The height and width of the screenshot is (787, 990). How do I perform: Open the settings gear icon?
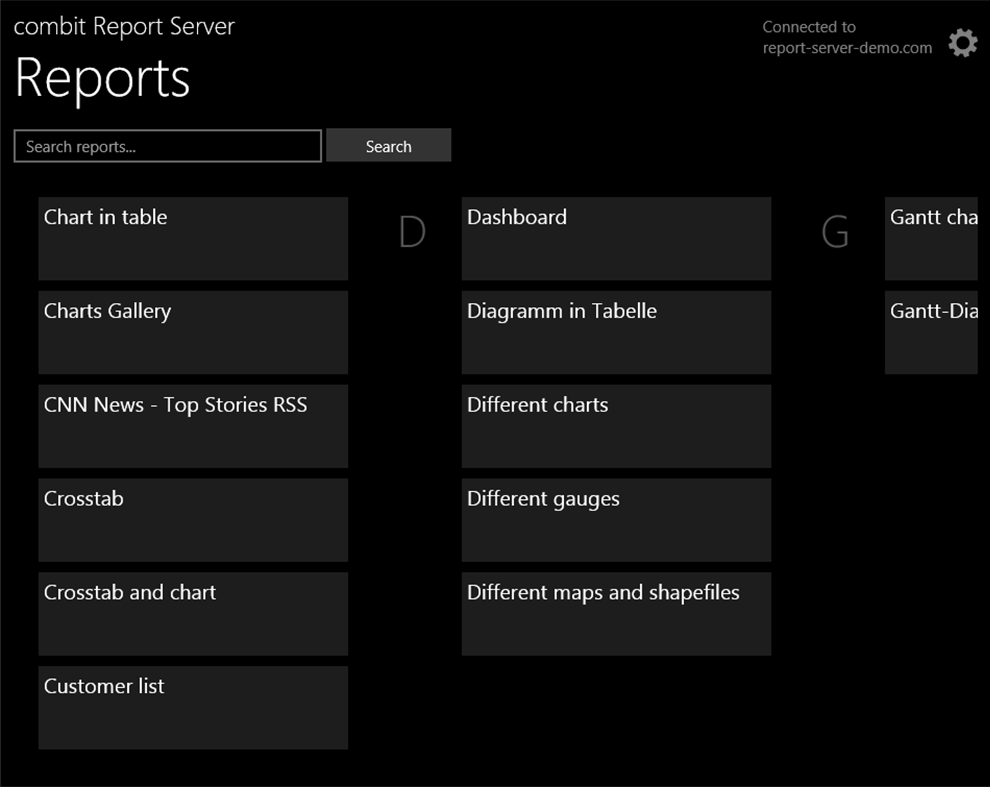pyautogui.click(x=961, y=42)
